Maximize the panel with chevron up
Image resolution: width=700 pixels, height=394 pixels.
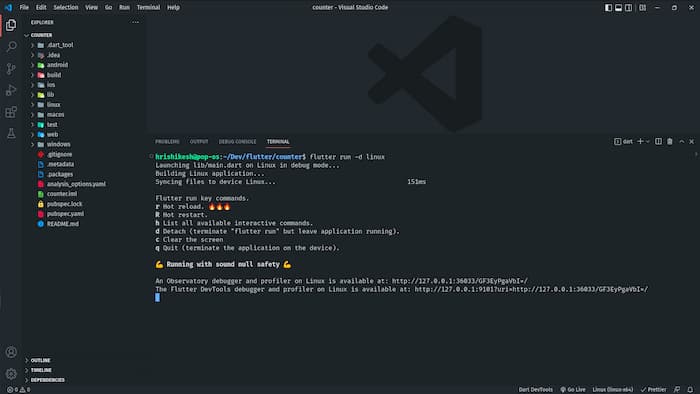(682, 141)
